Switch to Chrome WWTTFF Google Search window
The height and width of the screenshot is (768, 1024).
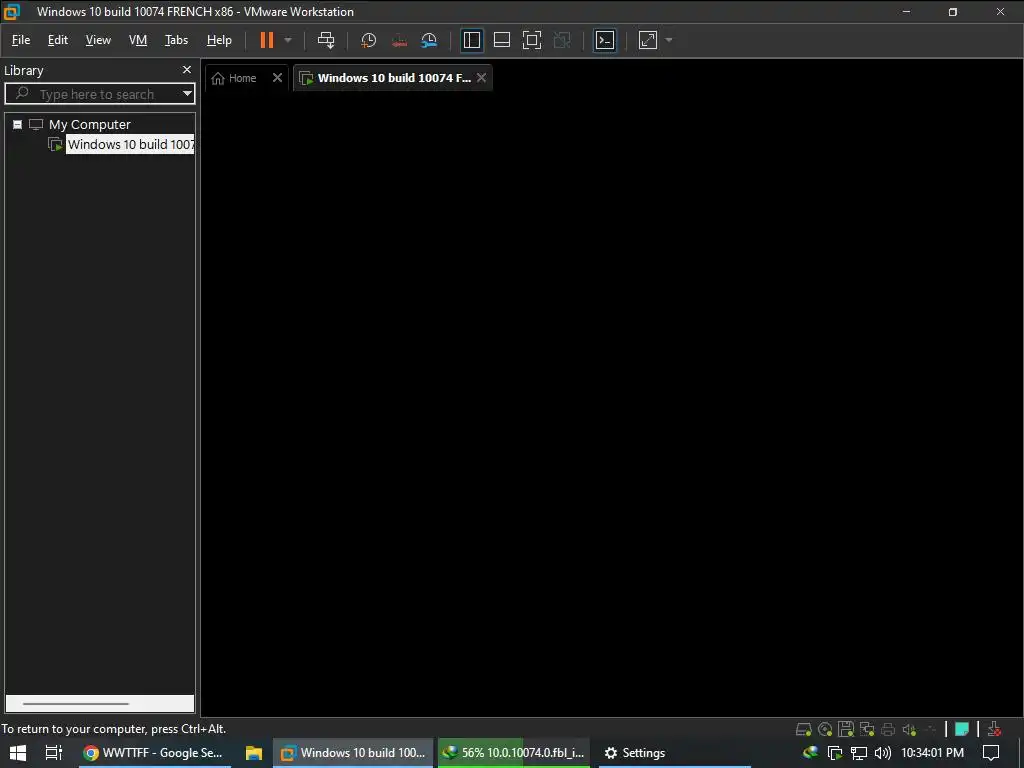pyautogui.click(x=153, y=752)
